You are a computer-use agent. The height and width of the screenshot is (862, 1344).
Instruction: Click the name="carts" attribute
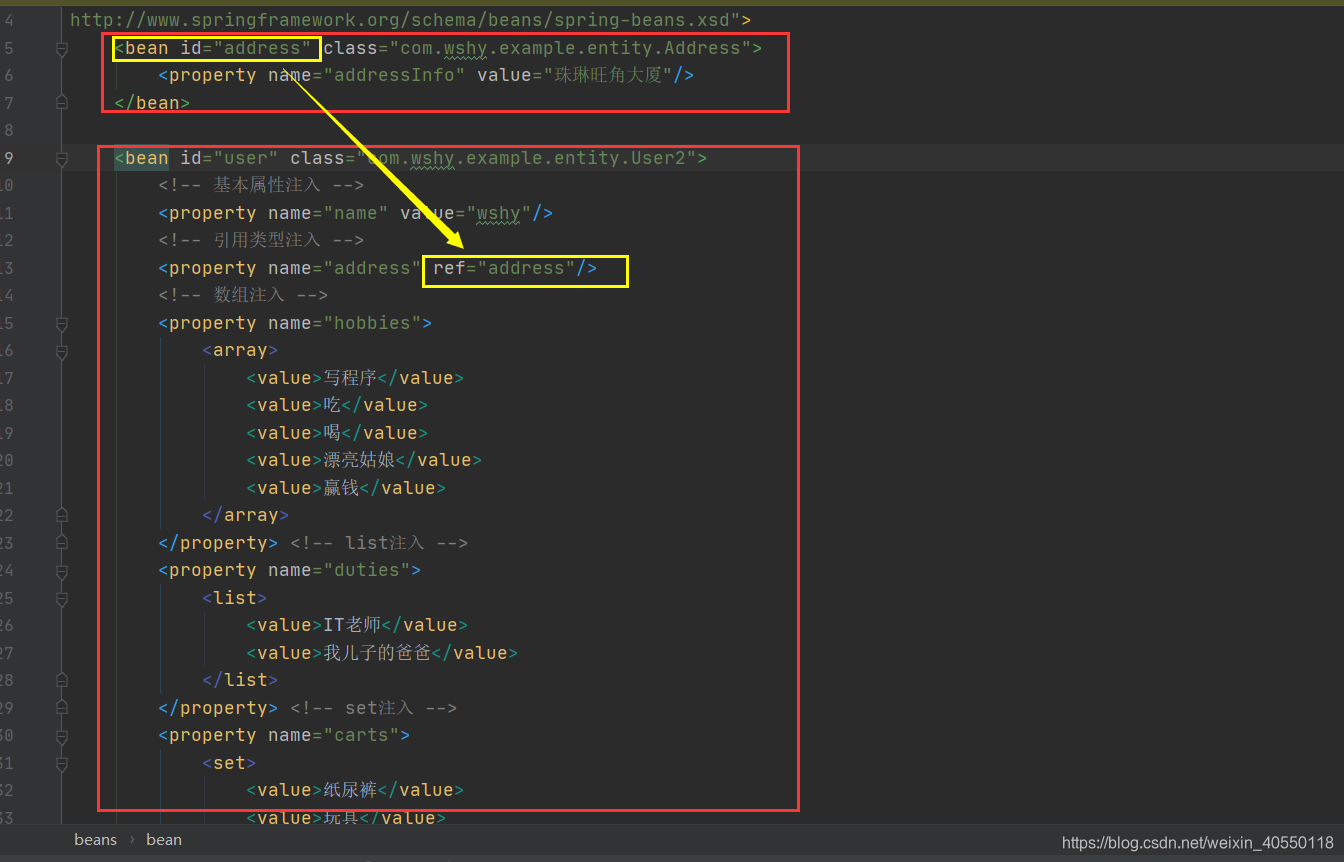pos(334,735)
